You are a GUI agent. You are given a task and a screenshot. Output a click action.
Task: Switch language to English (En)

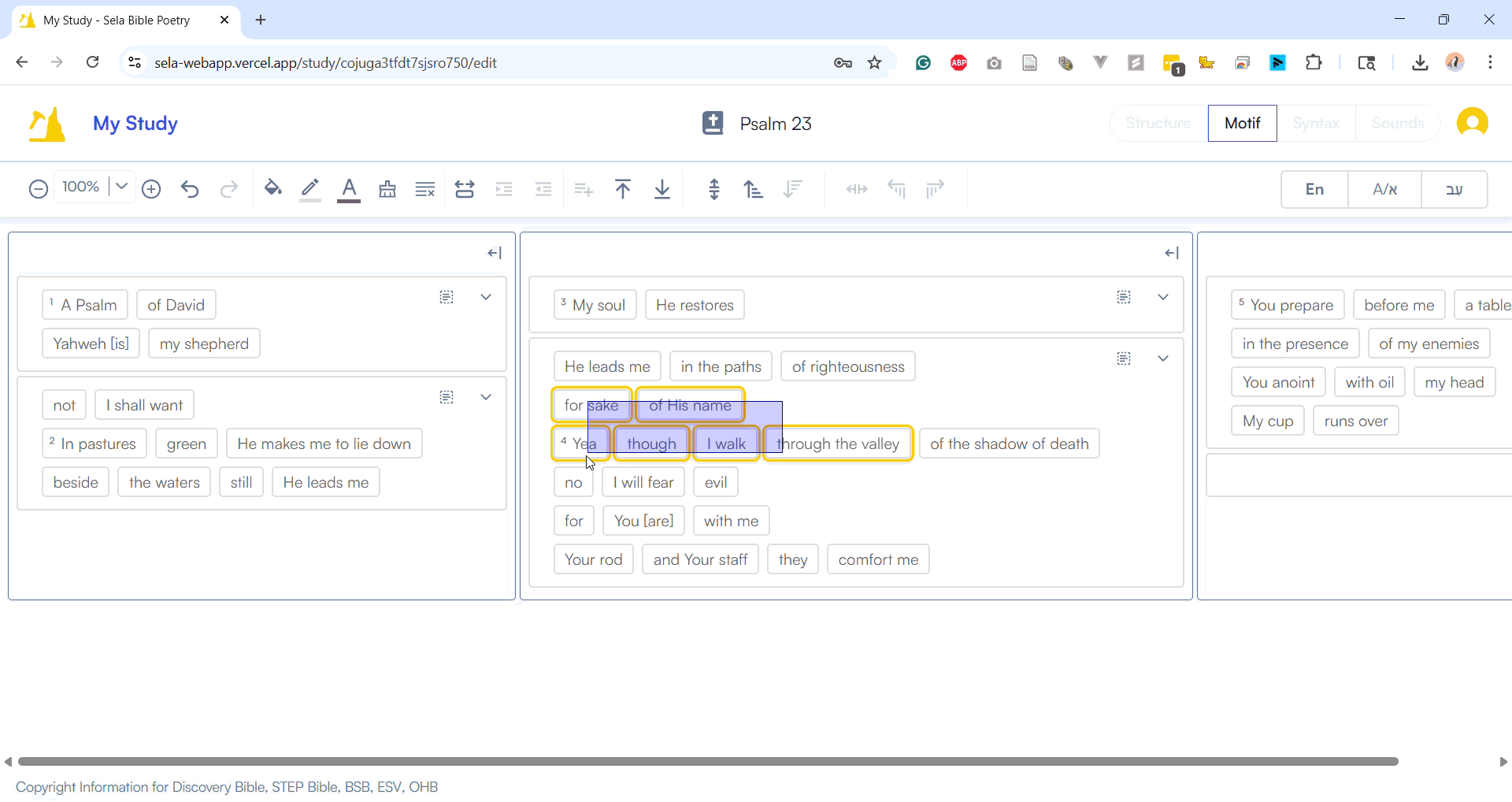pyautogui.click(x=1314, y=189)
